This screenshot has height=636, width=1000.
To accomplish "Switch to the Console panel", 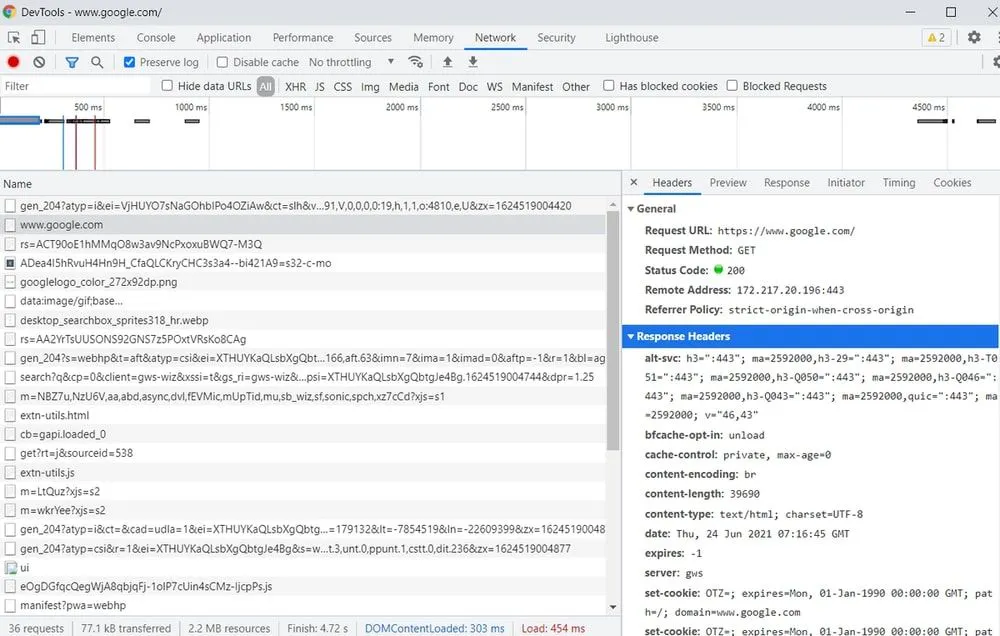I will pyautogui.click(x=155, y=37).
